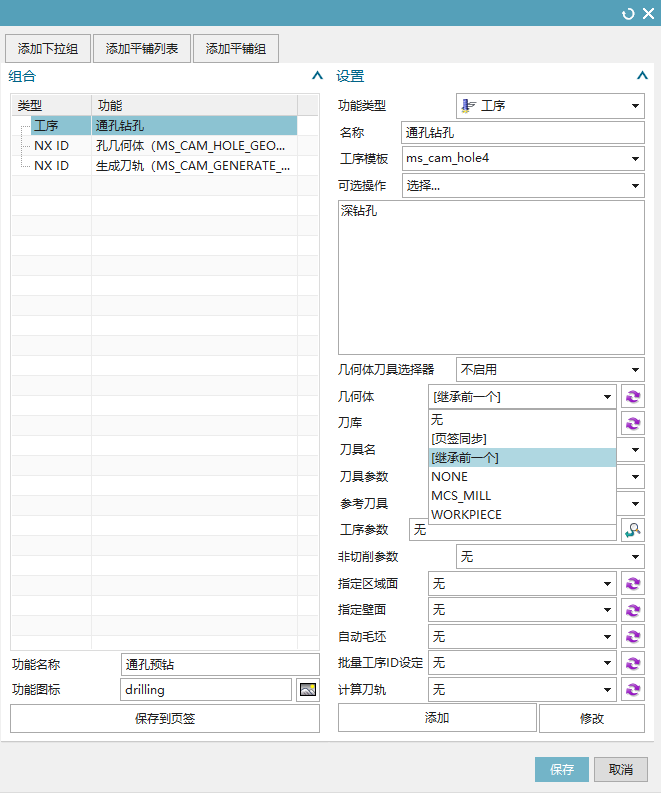Screen dimensions: 661x793
Task: Select NONE in the 几何体 list
Action: (522, 476)
